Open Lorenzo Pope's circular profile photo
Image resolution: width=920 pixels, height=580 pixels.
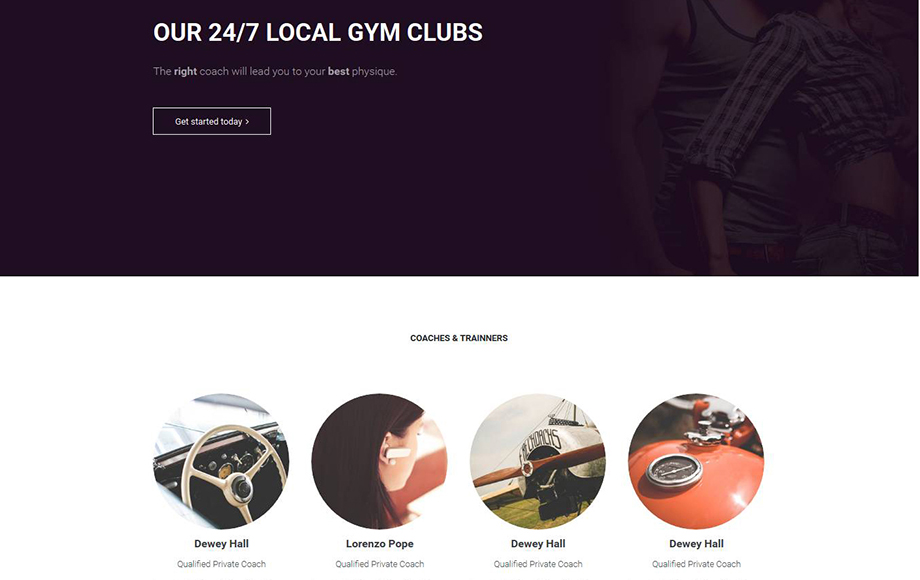click(x=380, y=461)
